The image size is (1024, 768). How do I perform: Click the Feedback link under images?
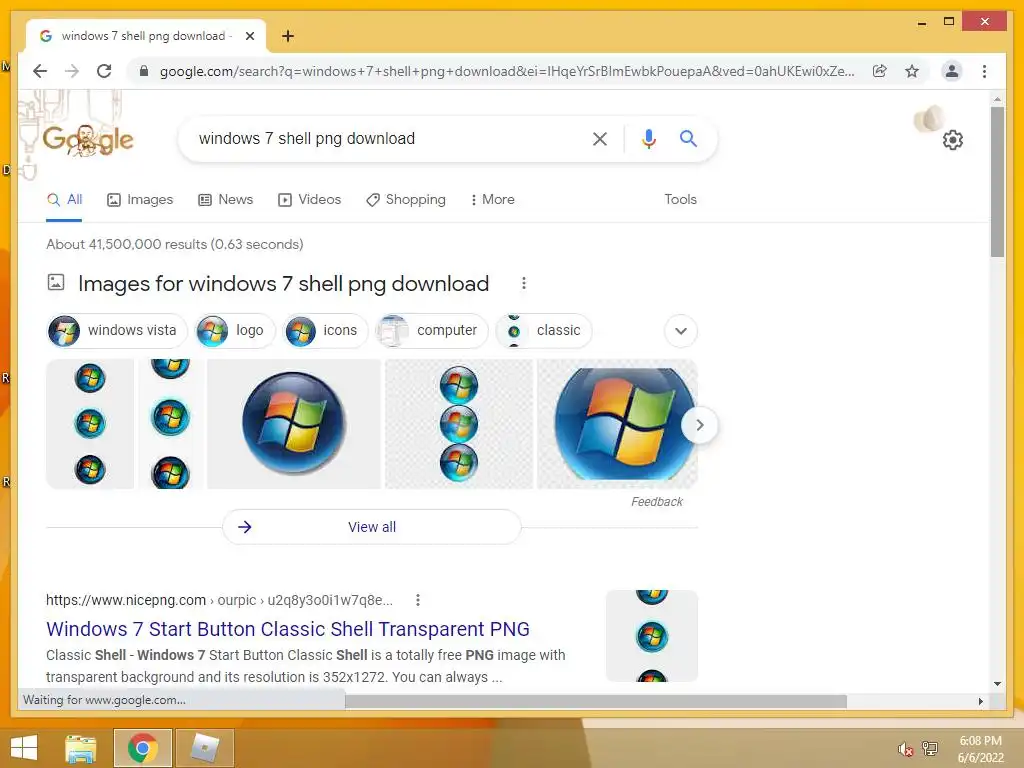coord(656,502)
